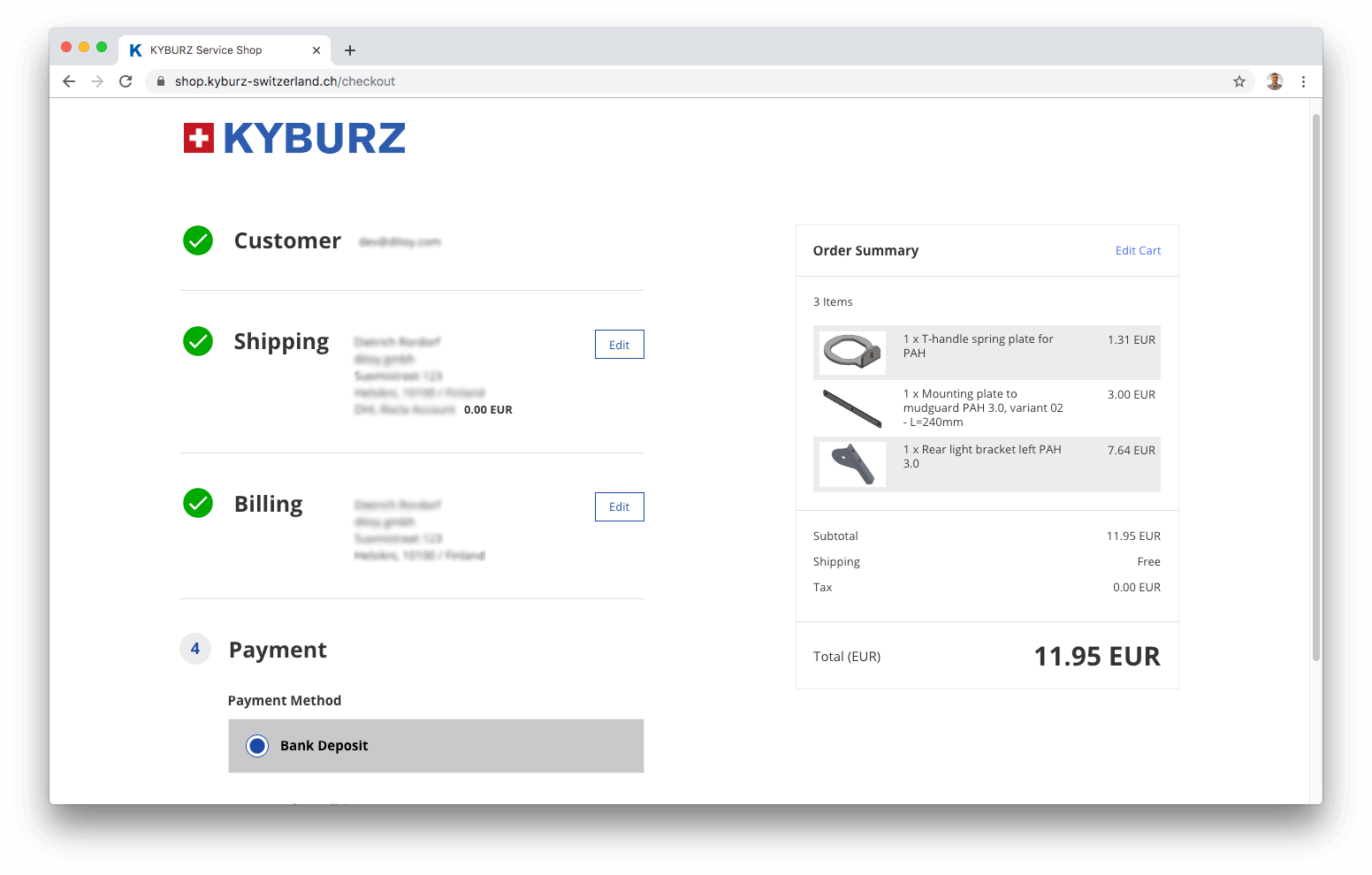The height and width of the screenshot is (875, 1372).
Task: Click the green check next to Shipping
Action: (198, 341)
